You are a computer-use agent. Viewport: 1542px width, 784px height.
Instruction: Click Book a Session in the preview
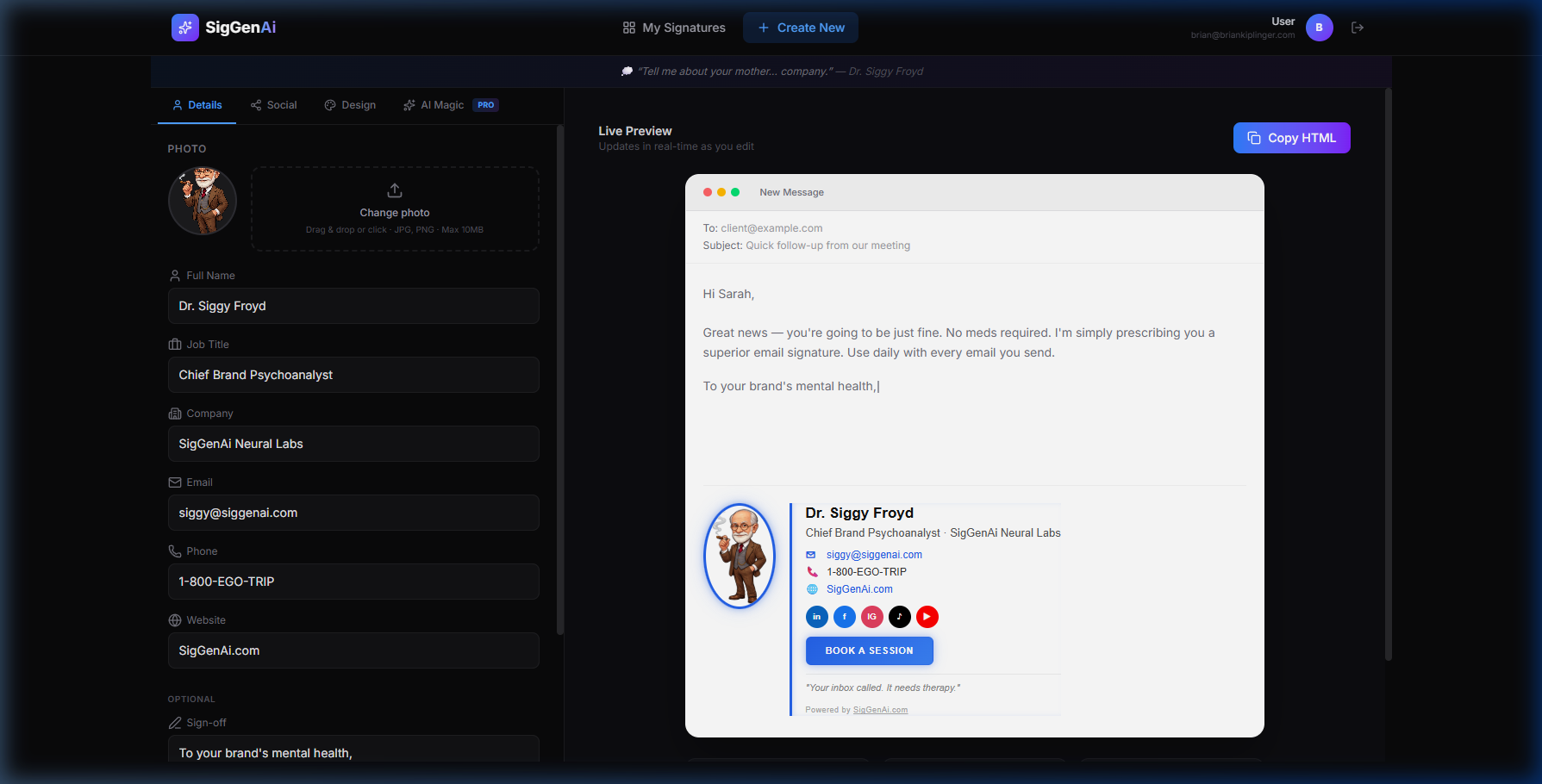pos(869,650)
